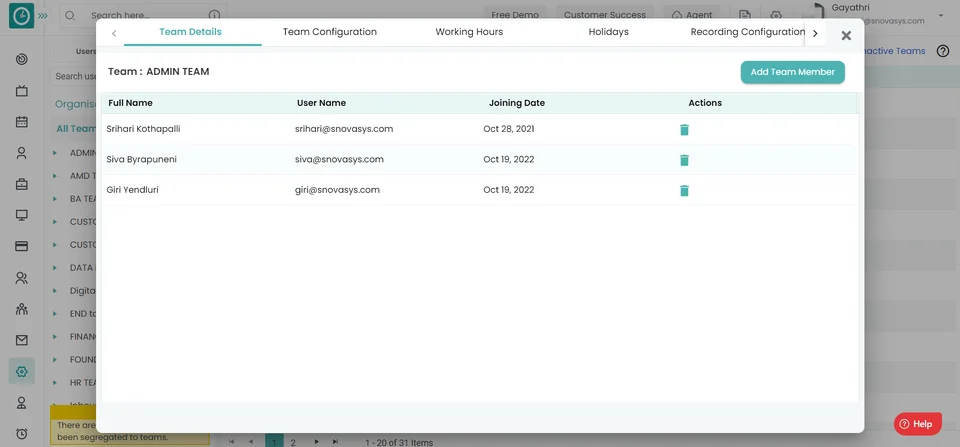Click Add Team Member button
Image resolution: width=960 pixels, height=447 pixels.
793,72
